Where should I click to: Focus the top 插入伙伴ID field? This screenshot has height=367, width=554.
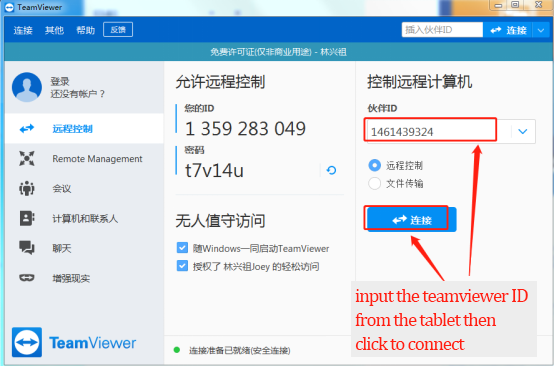tap(442, 30)
